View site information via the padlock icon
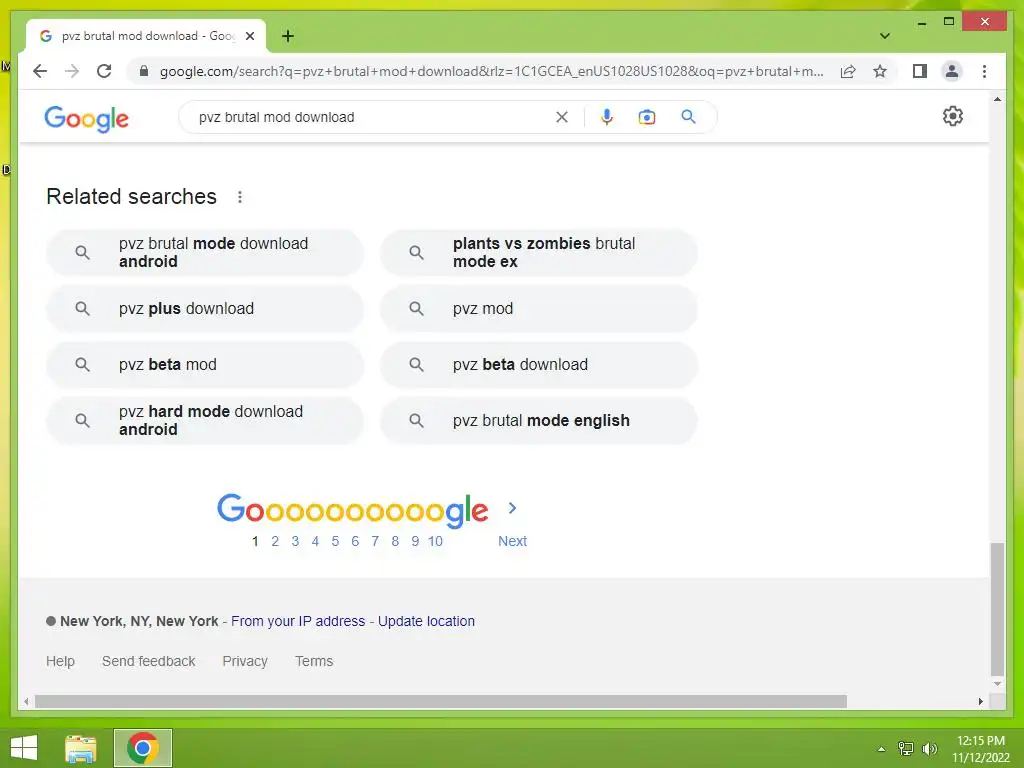Viewport: 1024px width, 768px height. tap(144, 71)
